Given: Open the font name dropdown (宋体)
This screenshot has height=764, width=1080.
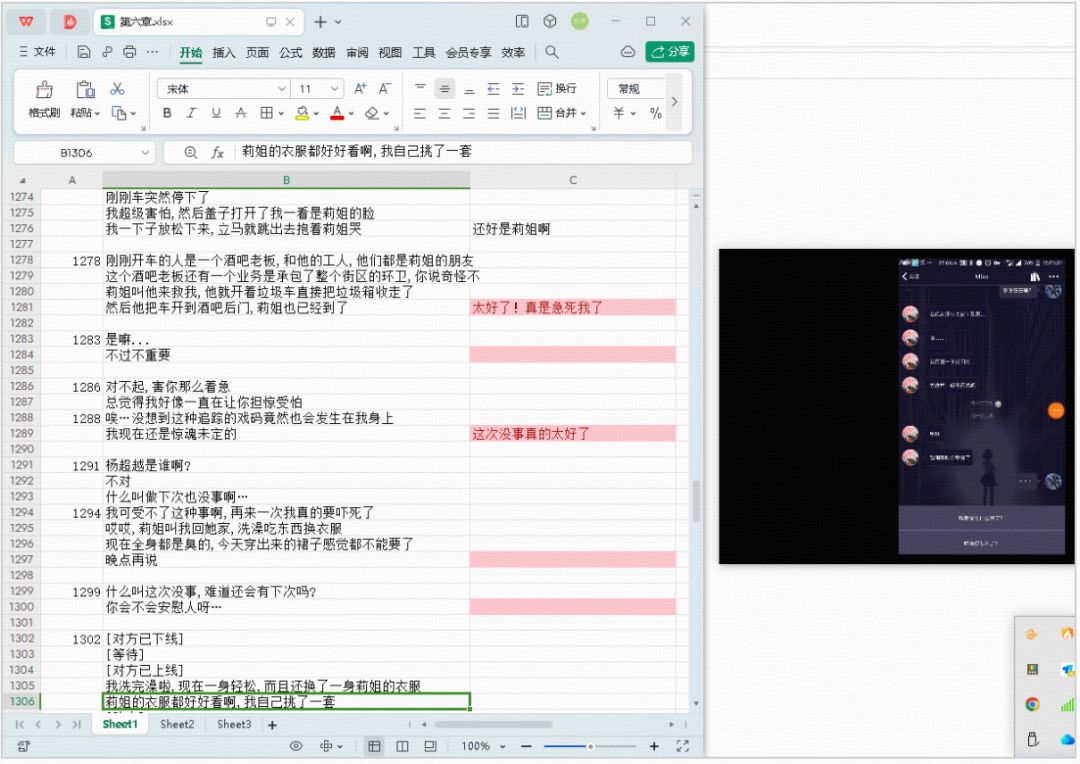Looking at the screenshot, I should pyautogui.click(x=282, y=89).
